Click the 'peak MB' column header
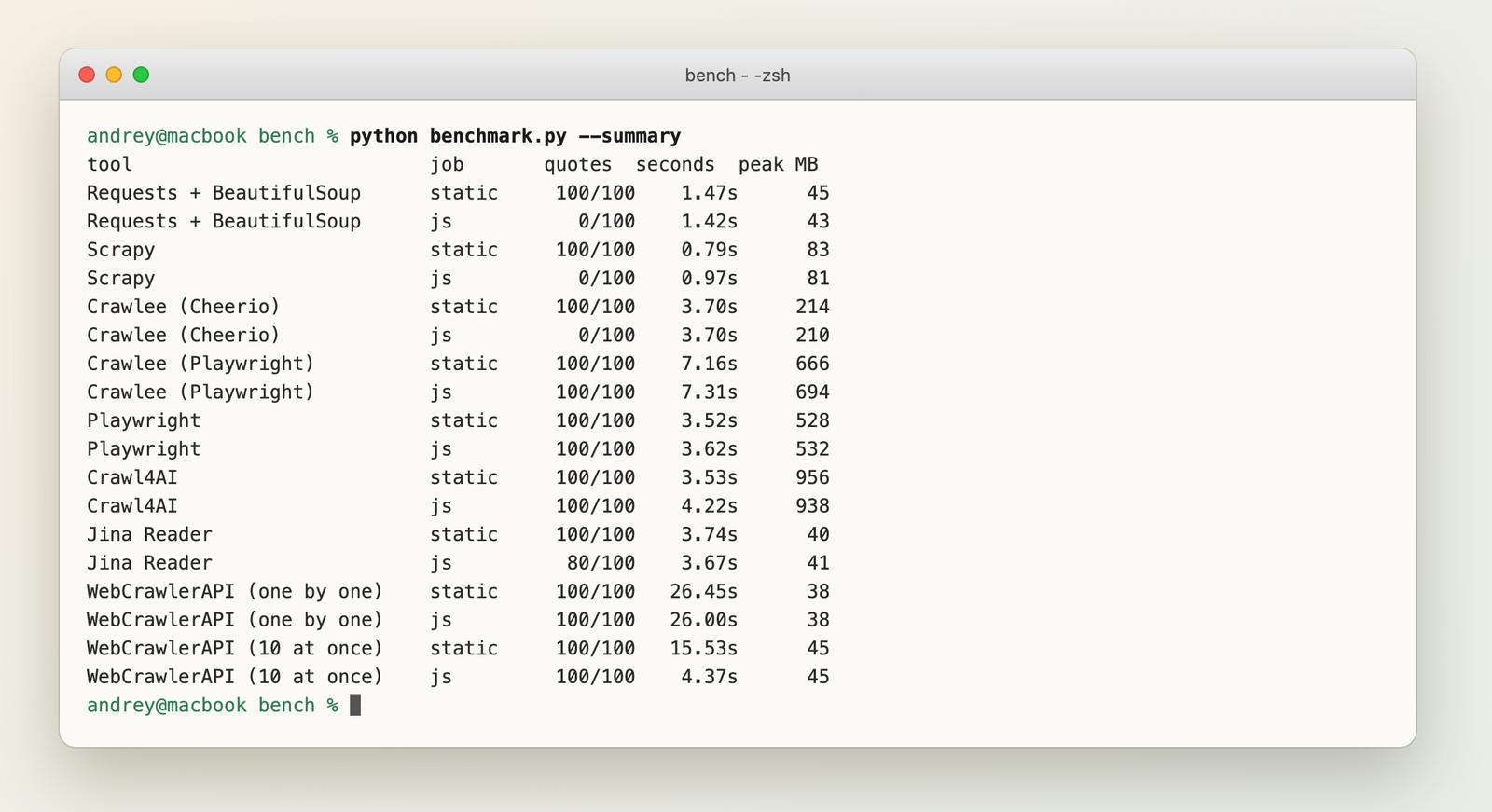The height and width of the screenshot is (812, 1492). 779,165
